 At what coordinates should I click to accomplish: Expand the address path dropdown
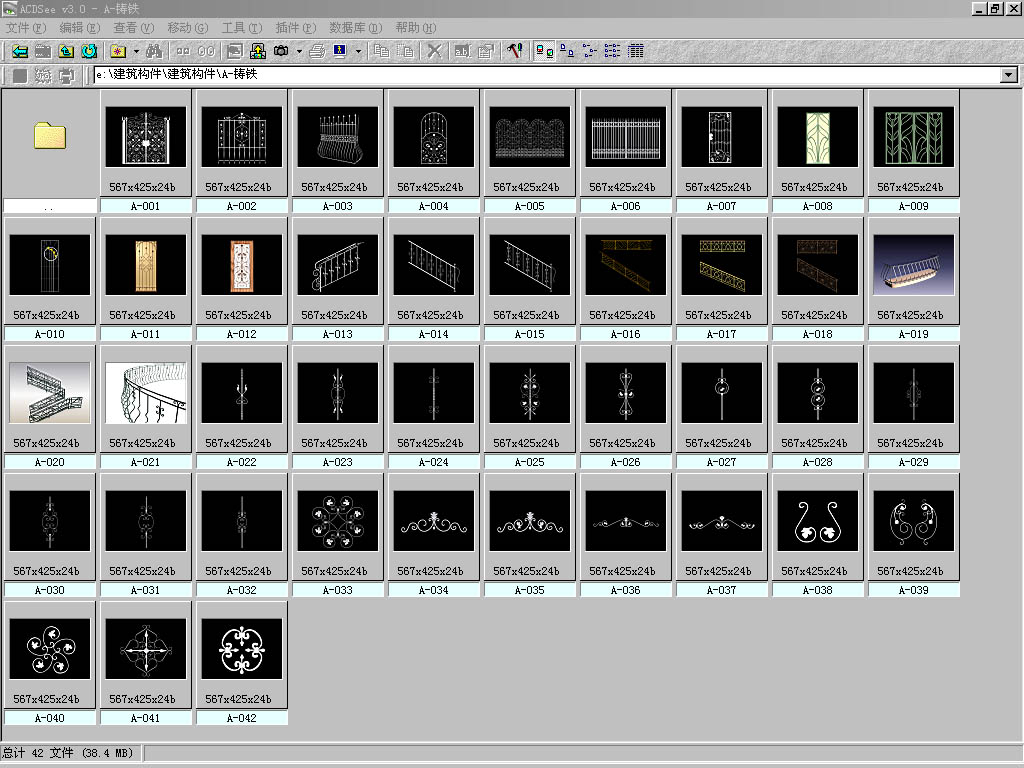coord(1008,75)
